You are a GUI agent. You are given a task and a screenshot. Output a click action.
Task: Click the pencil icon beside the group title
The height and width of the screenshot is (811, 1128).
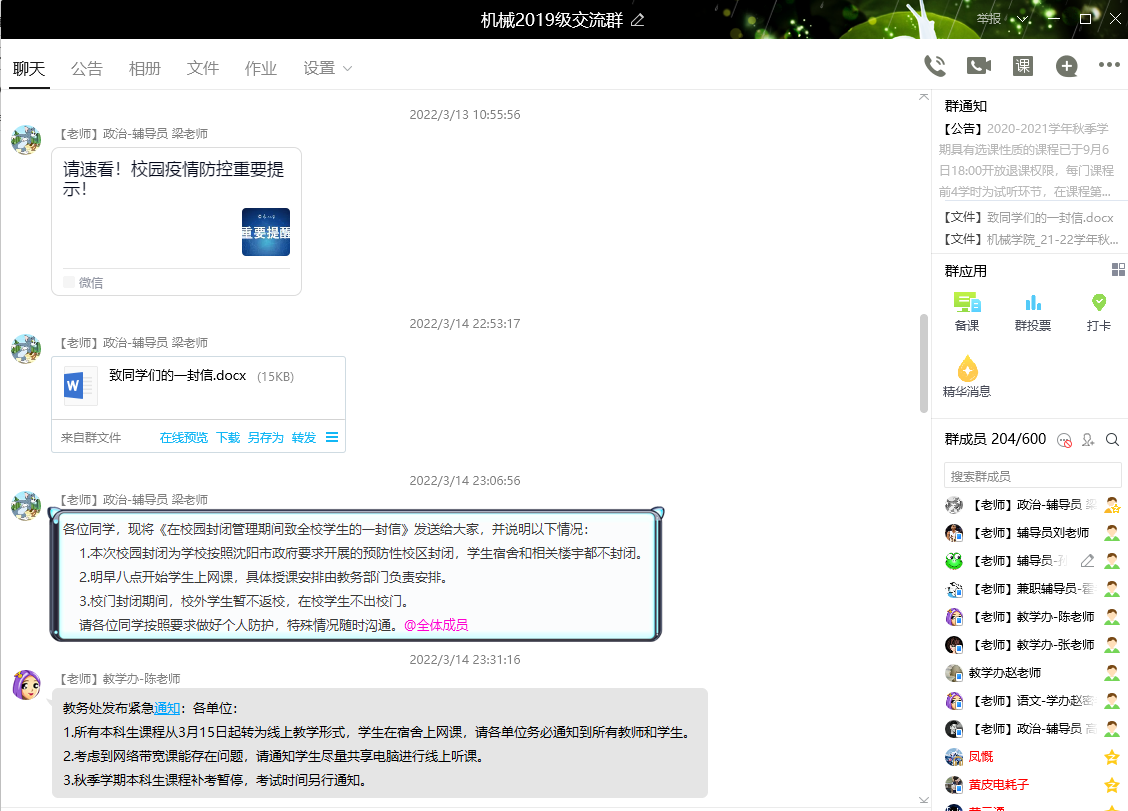(x=638, y=20)
